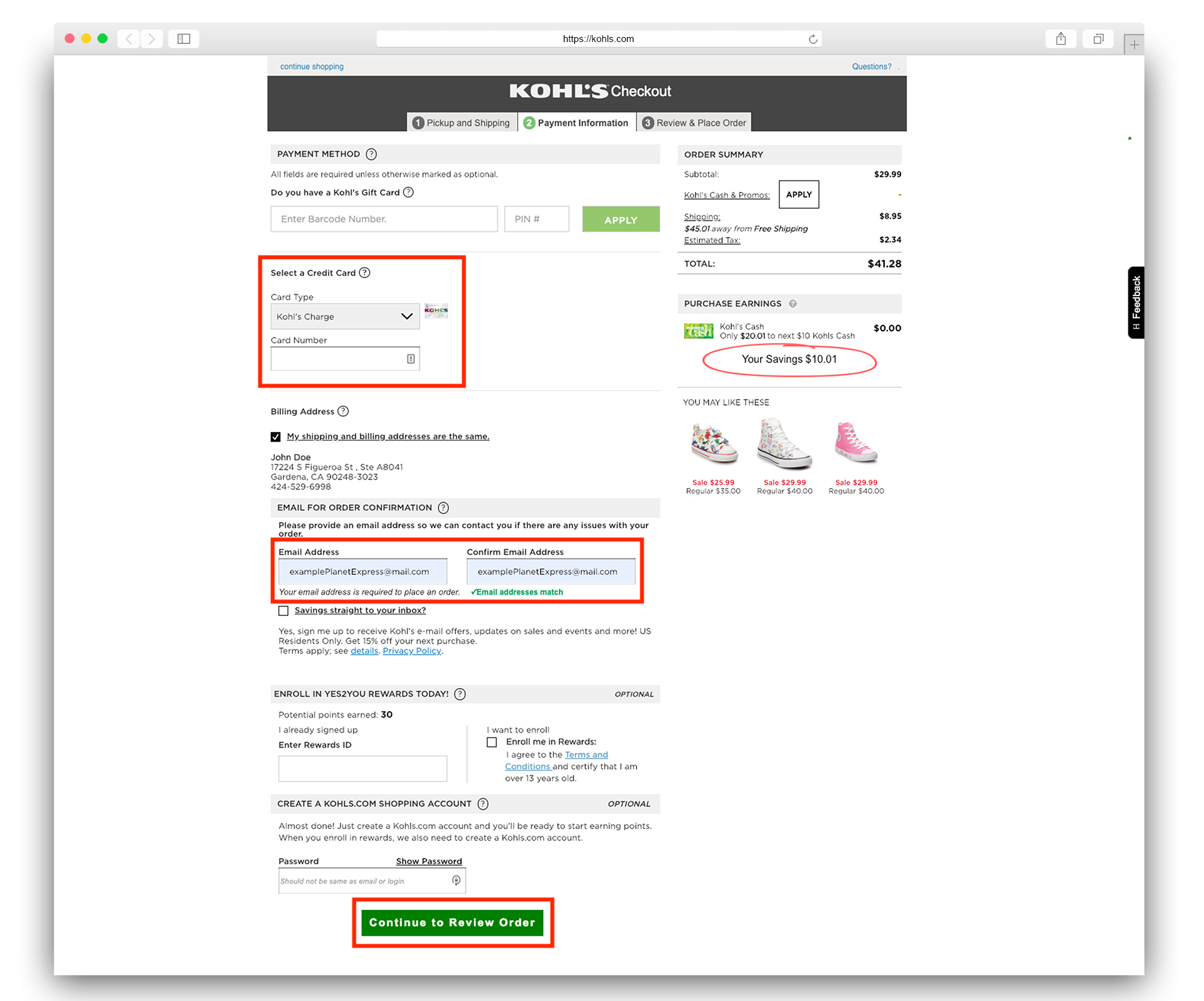Click the Select a Credit Card help icon
Viewport: 1204px width, 1001px height.
365,272
